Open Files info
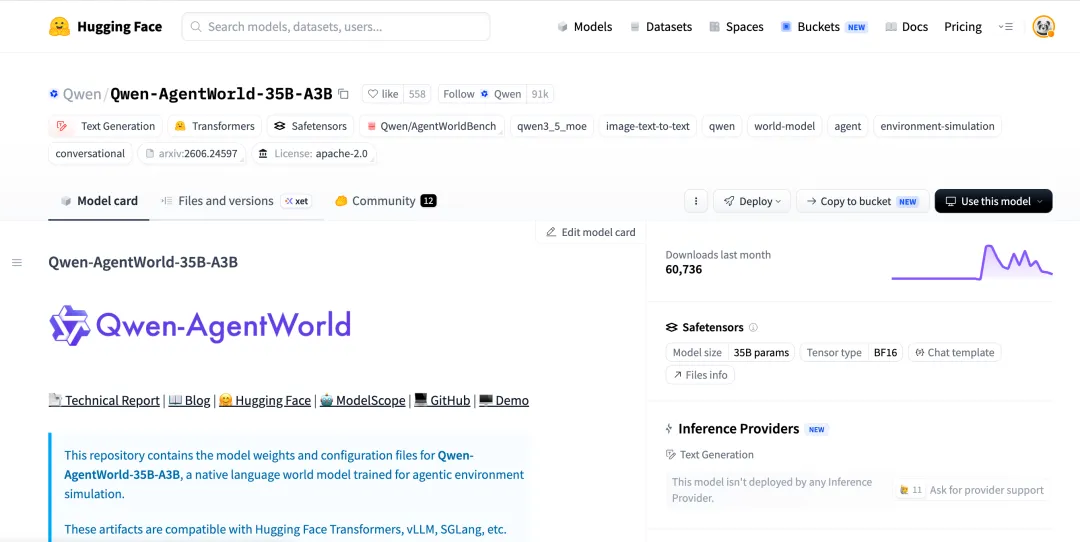The image size is (1080, 542). [700, 375]
